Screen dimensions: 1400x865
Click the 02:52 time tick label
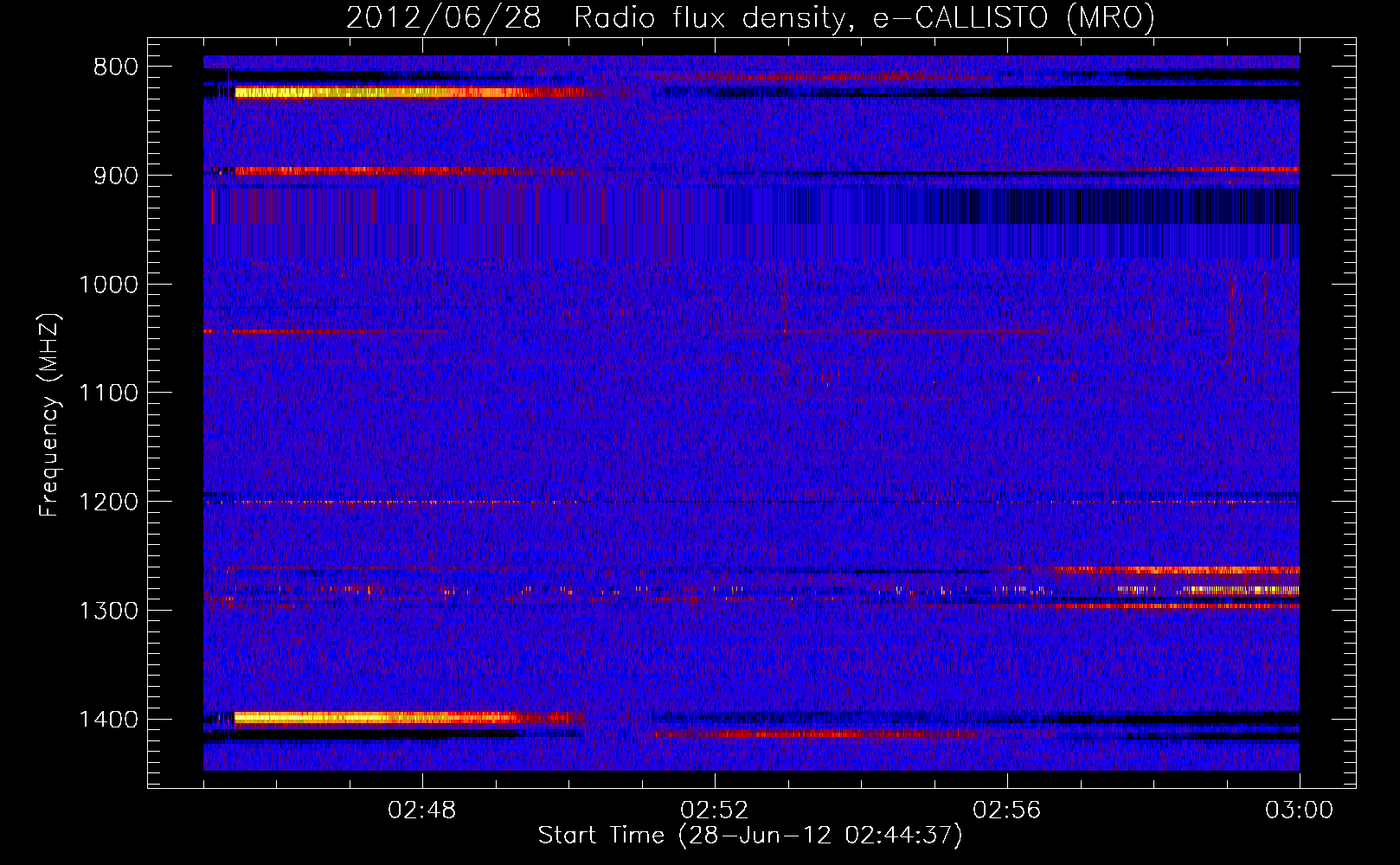715,811
